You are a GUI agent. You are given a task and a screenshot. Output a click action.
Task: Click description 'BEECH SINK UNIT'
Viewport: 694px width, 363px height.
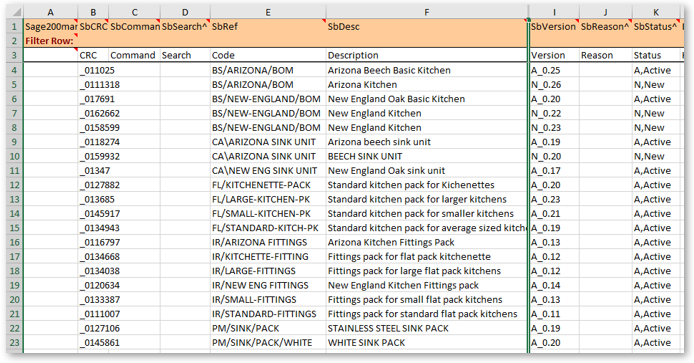click(x=427, y=156)
